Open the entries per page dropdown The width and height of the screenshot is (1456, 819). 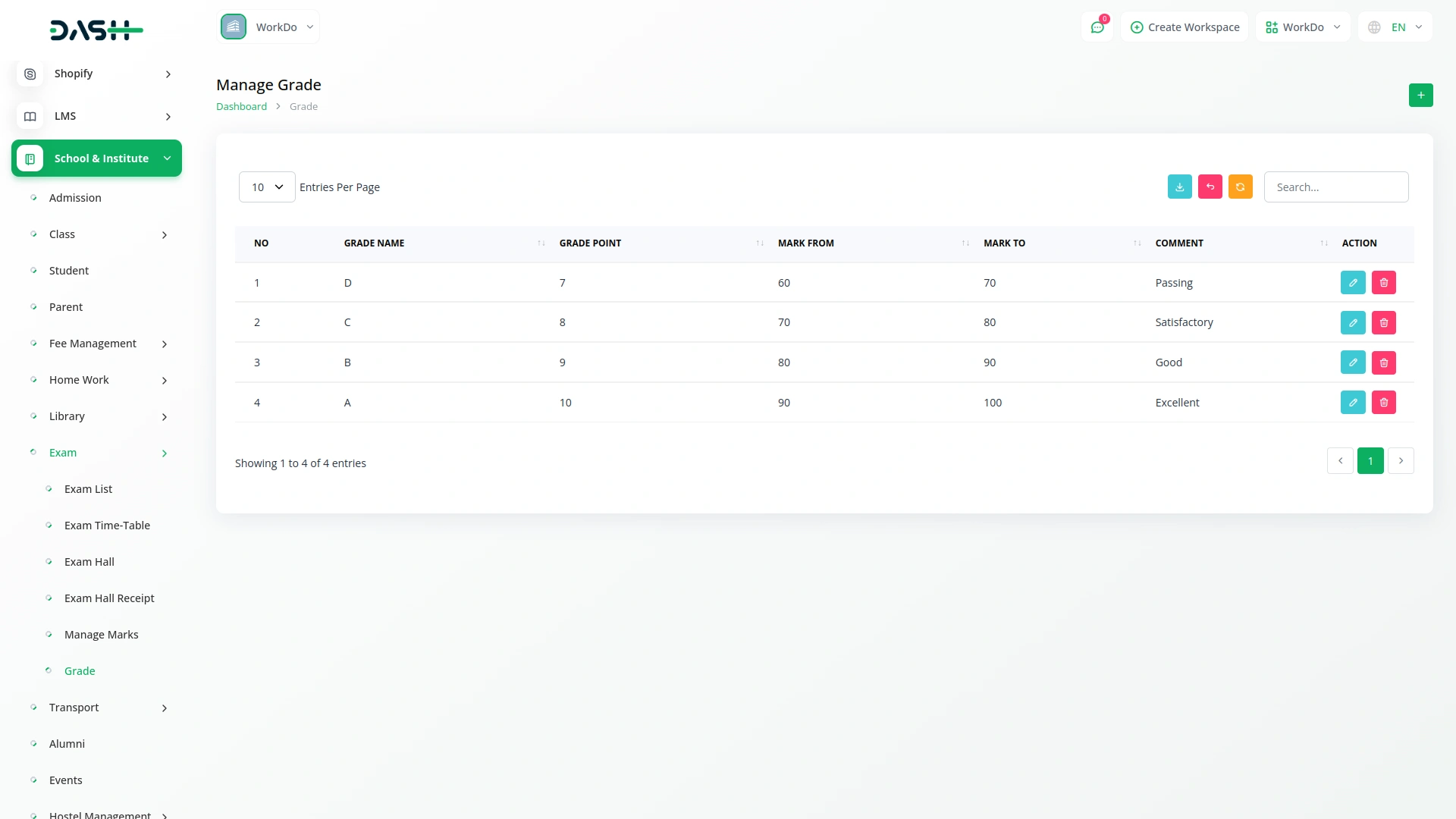click(x=267, y=187)
